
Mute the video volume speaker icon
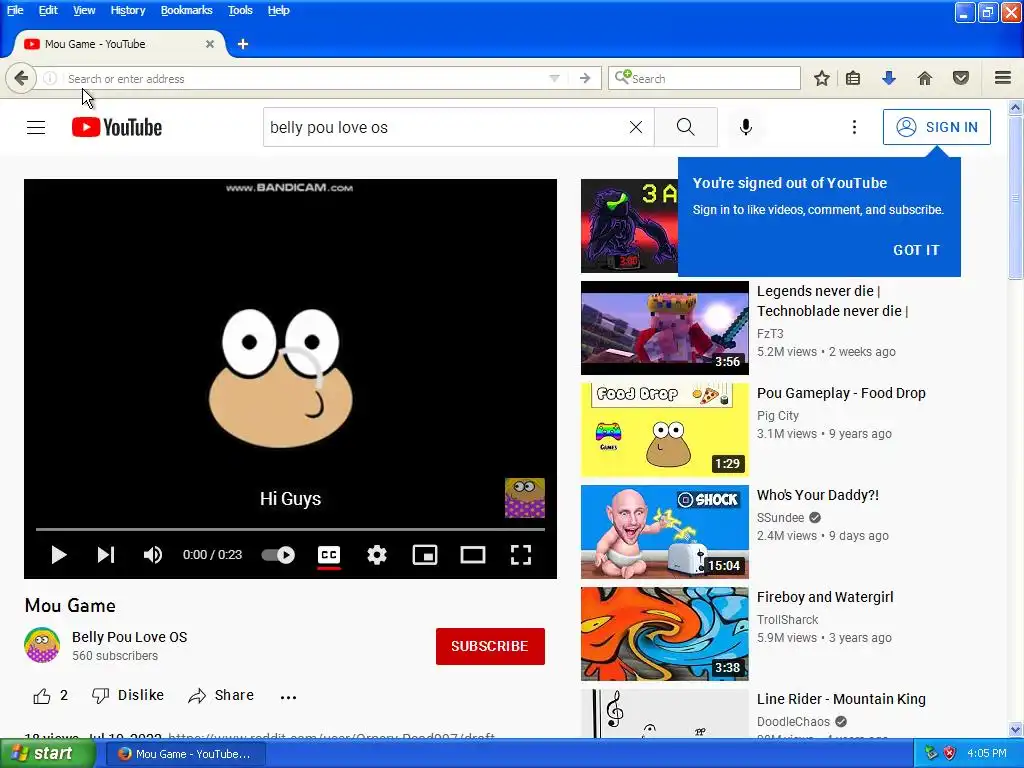pos(153,554)
